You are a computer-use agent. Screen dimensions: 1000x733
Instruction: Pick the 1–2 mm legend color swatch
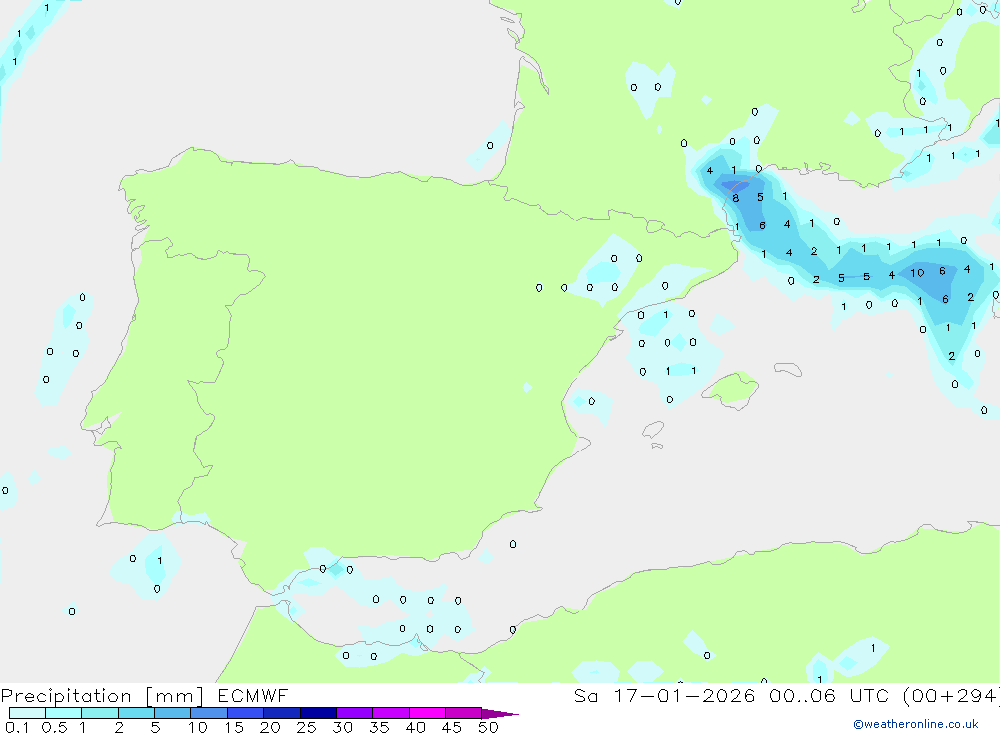coord(99,713)
